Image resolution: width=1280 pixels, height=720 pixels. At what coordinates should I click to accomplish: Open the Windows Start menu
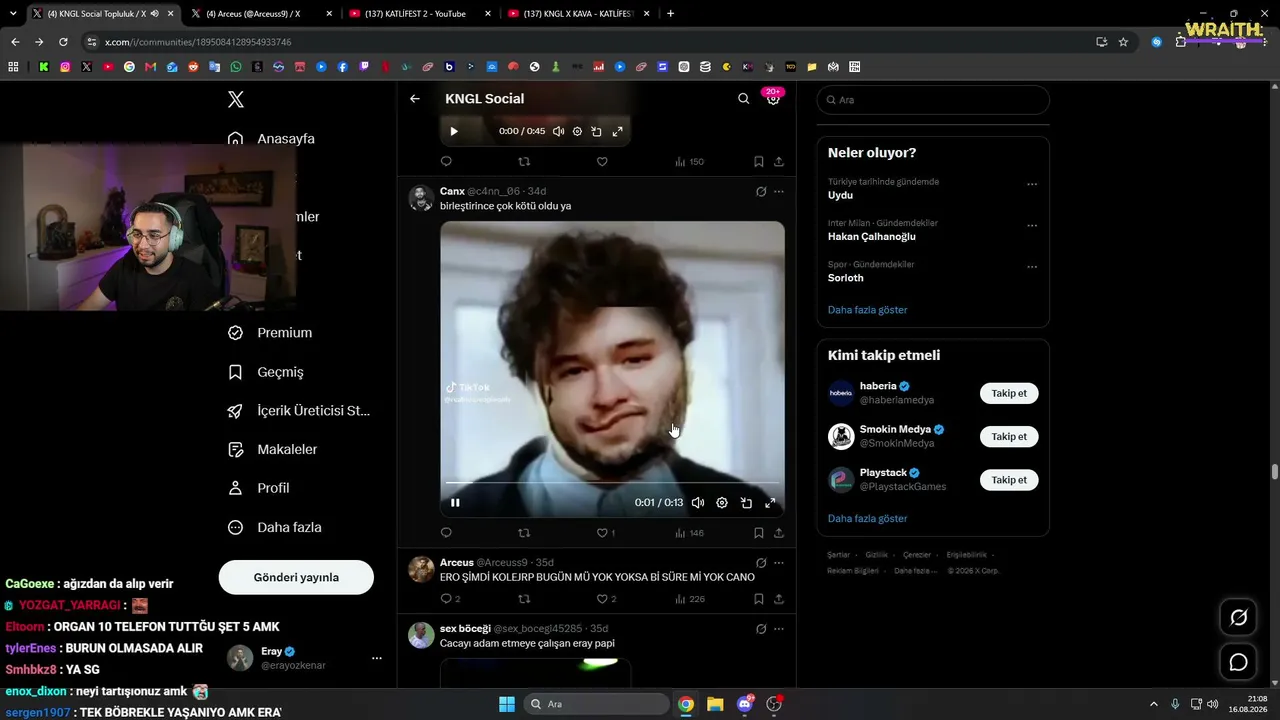(507, 704)
